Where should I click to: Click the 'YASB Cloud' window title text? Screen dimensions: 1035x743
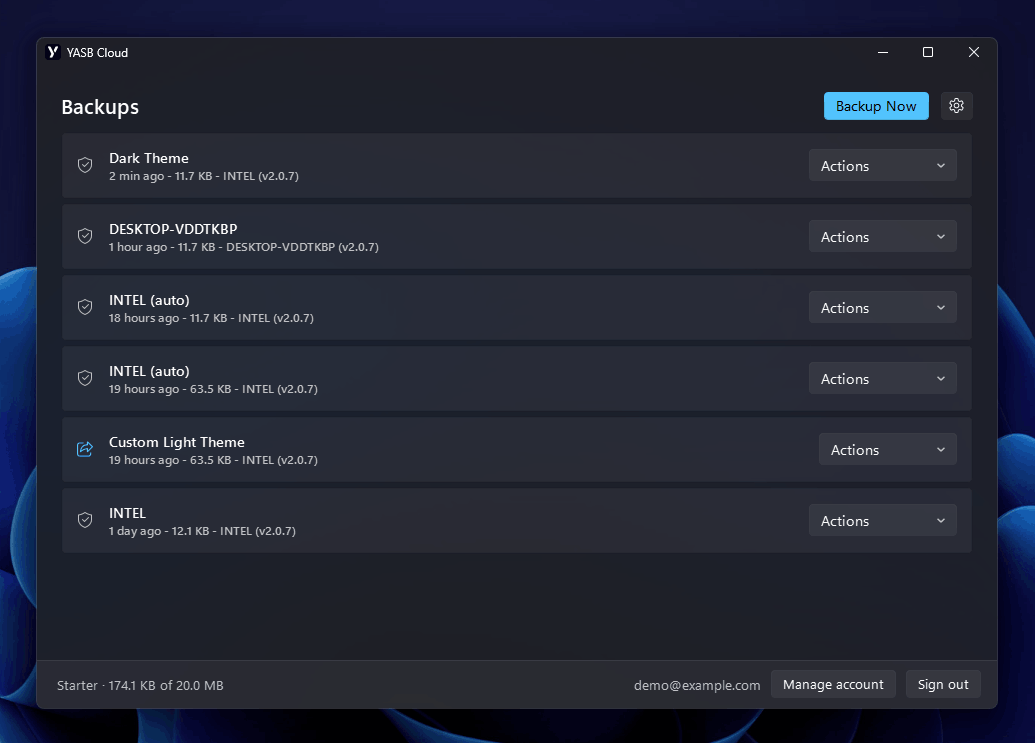(97, 53)
